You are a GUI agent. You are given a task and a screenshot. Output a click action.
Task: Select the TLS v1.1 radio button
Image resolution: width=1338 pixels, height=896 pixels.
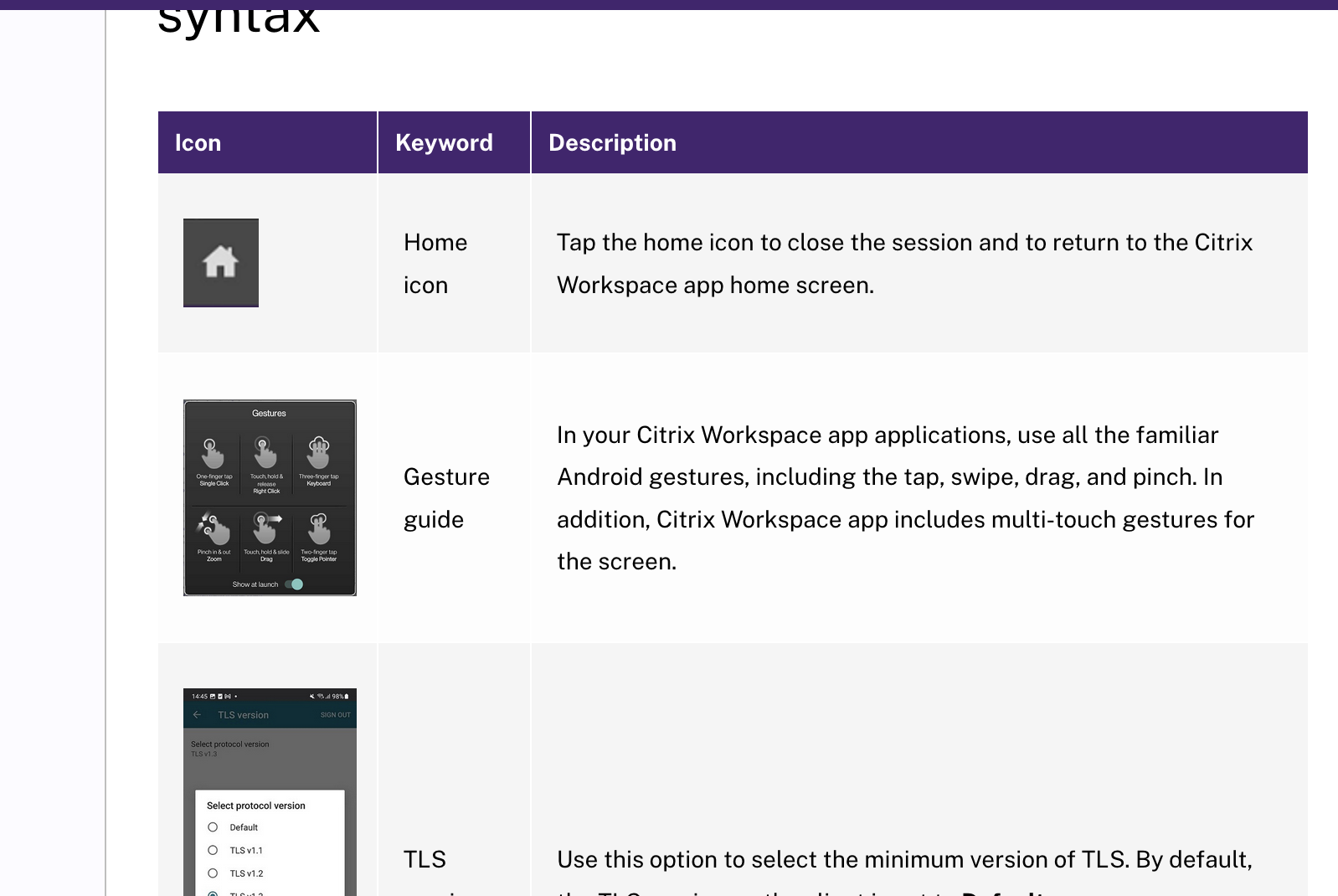point(213,850)
